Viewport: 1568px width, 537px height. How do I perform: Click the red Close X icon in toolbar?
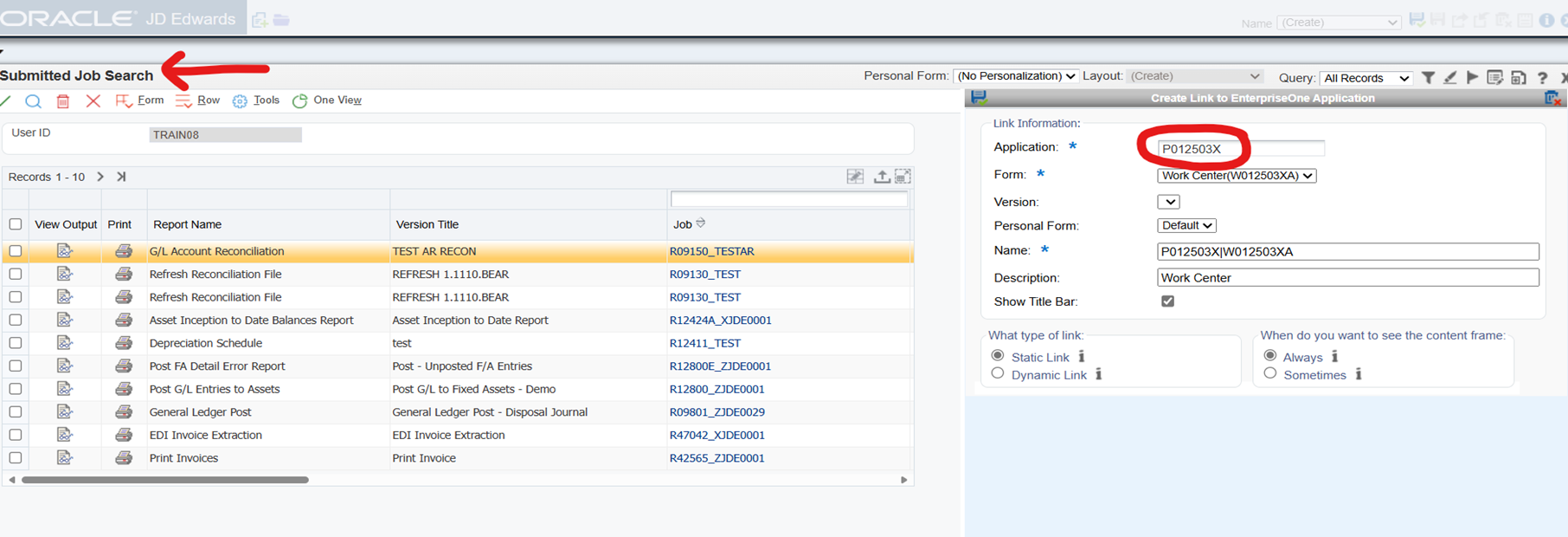93,101
